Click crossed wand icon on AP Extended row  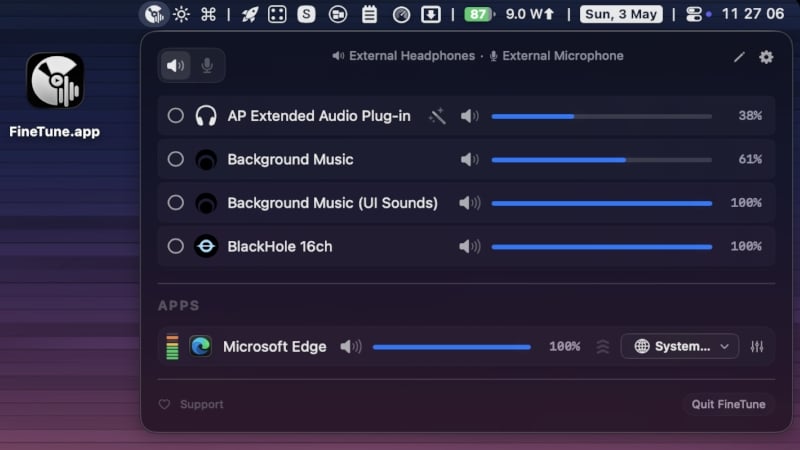(437, 116)
